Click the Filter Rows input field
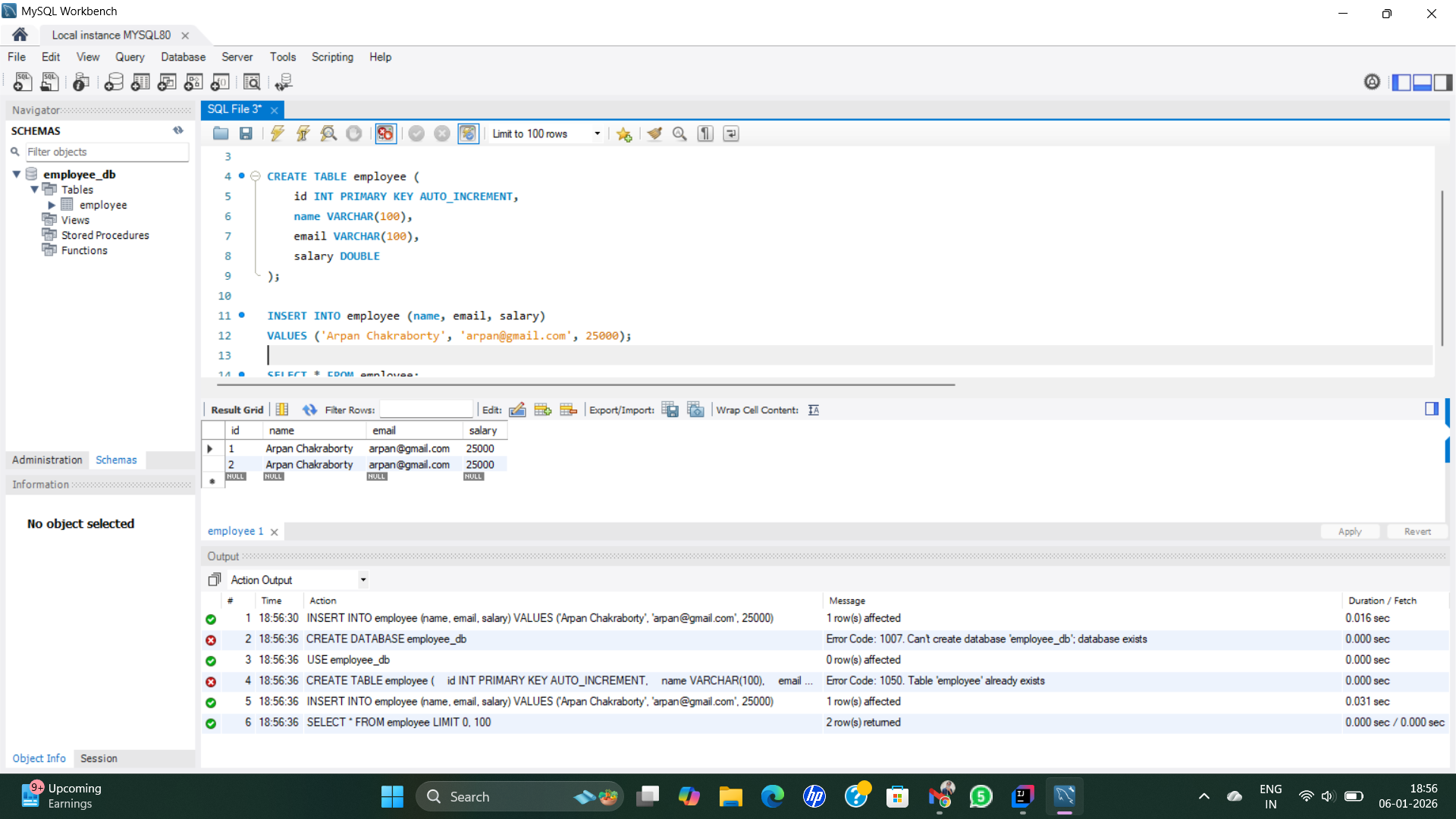1456x819 pixels. tap(427, 409)
